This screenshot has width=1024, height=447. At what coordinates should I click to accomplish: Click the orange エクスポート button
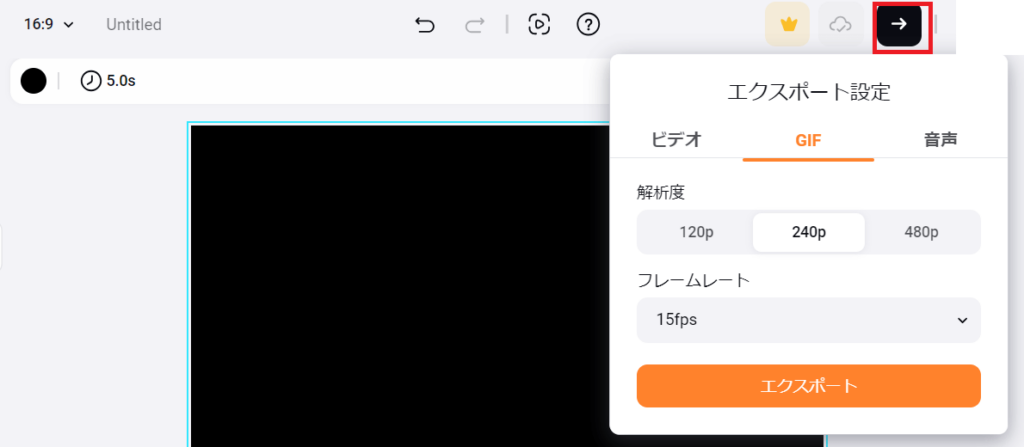click(x=808, y=386)
